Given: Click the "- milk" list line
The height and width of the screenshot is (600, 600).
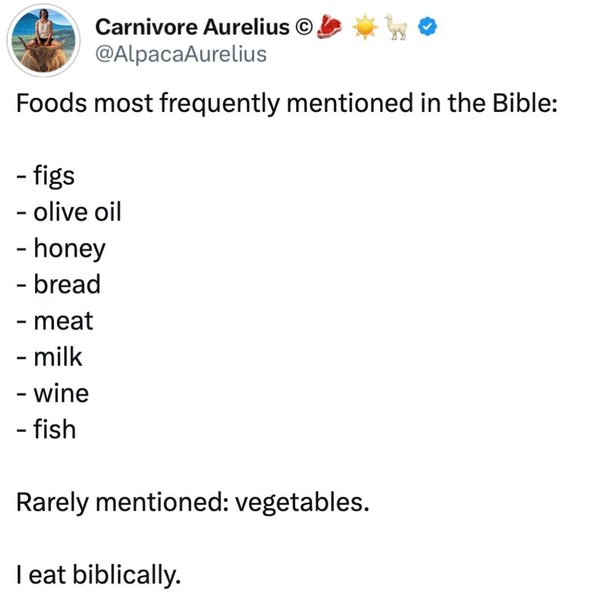Looking at the screenshot, I should point(51,358).
